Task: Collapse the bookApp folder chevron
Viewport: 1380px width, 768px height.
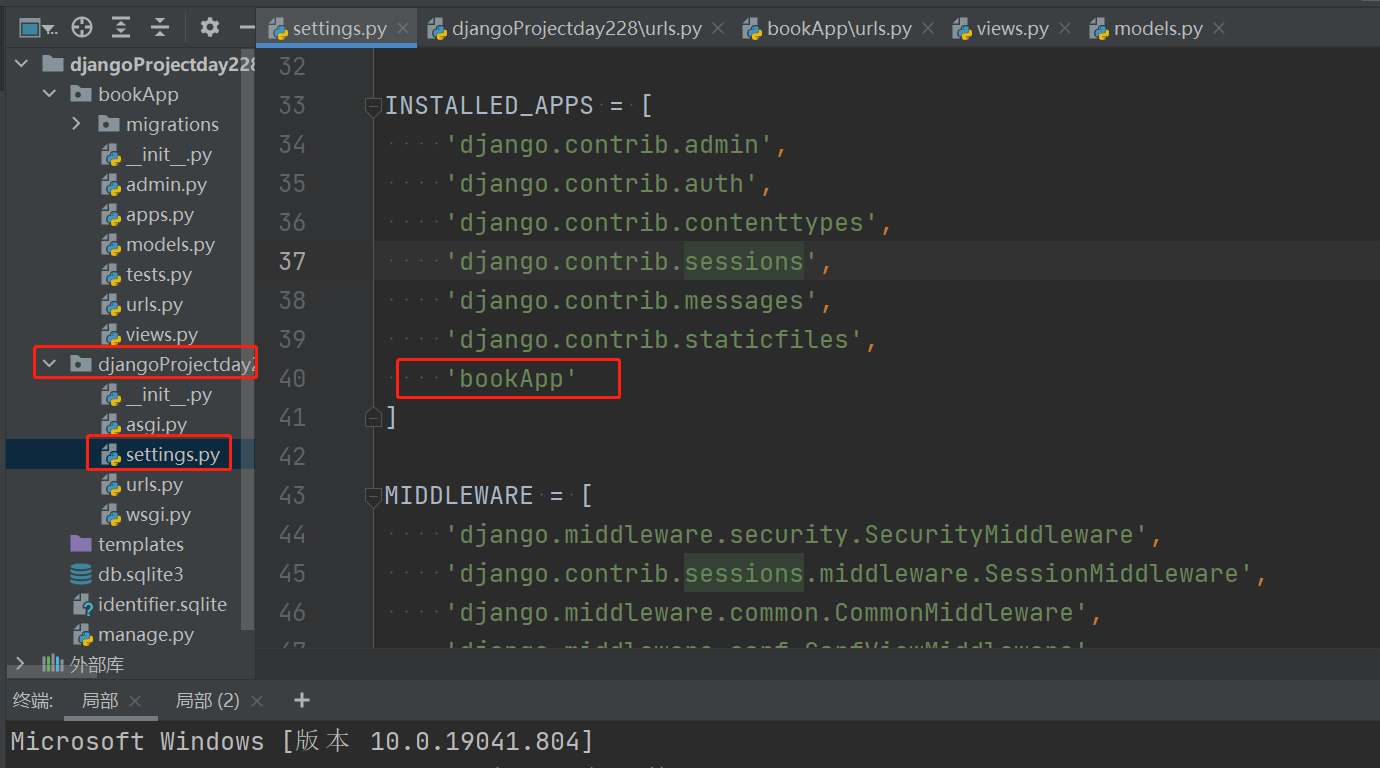Action: pyautogui.click(x=49, y=94)
